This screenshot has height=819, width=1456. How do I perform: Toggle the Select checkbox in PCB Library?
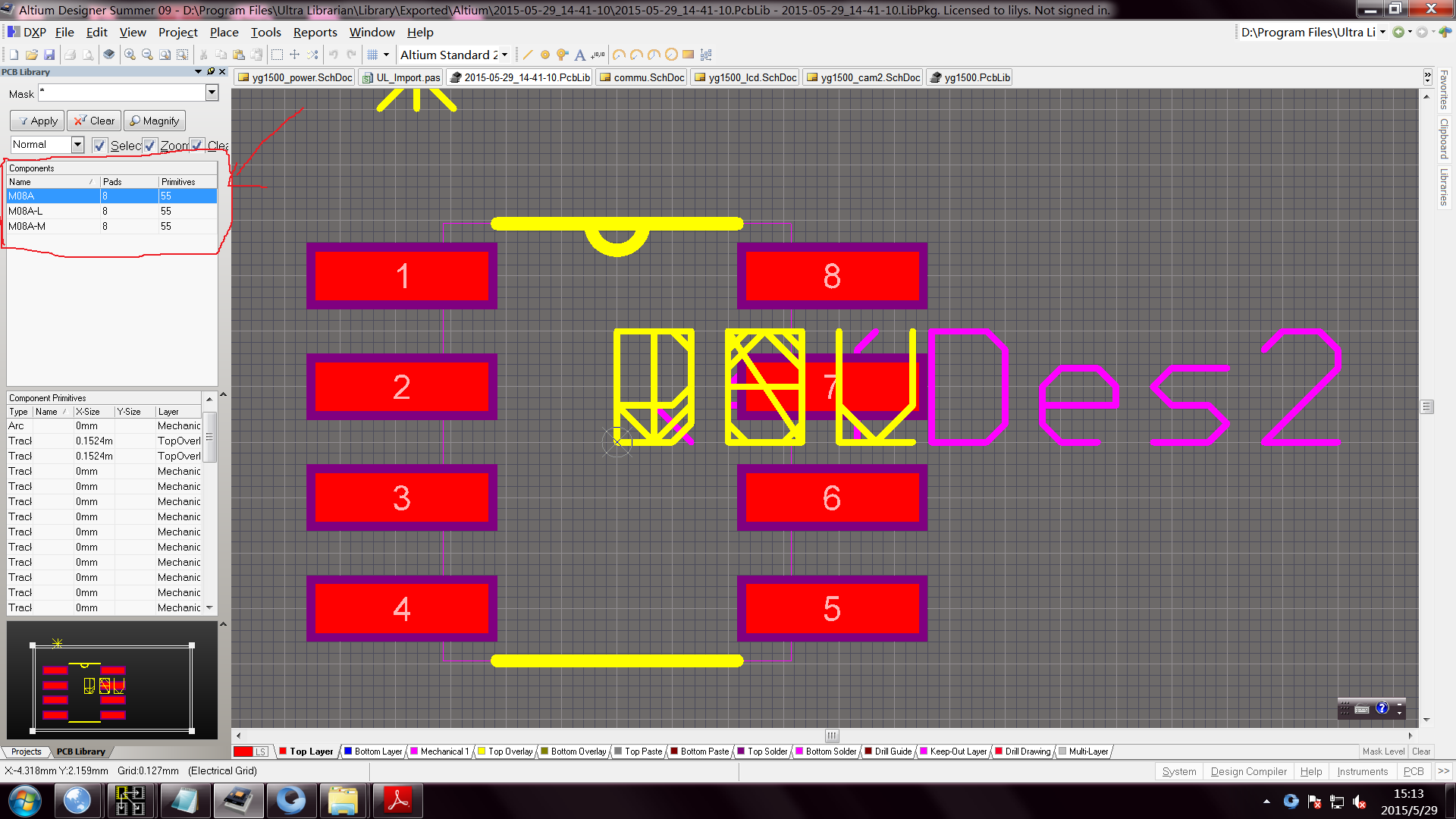(100, 145)
